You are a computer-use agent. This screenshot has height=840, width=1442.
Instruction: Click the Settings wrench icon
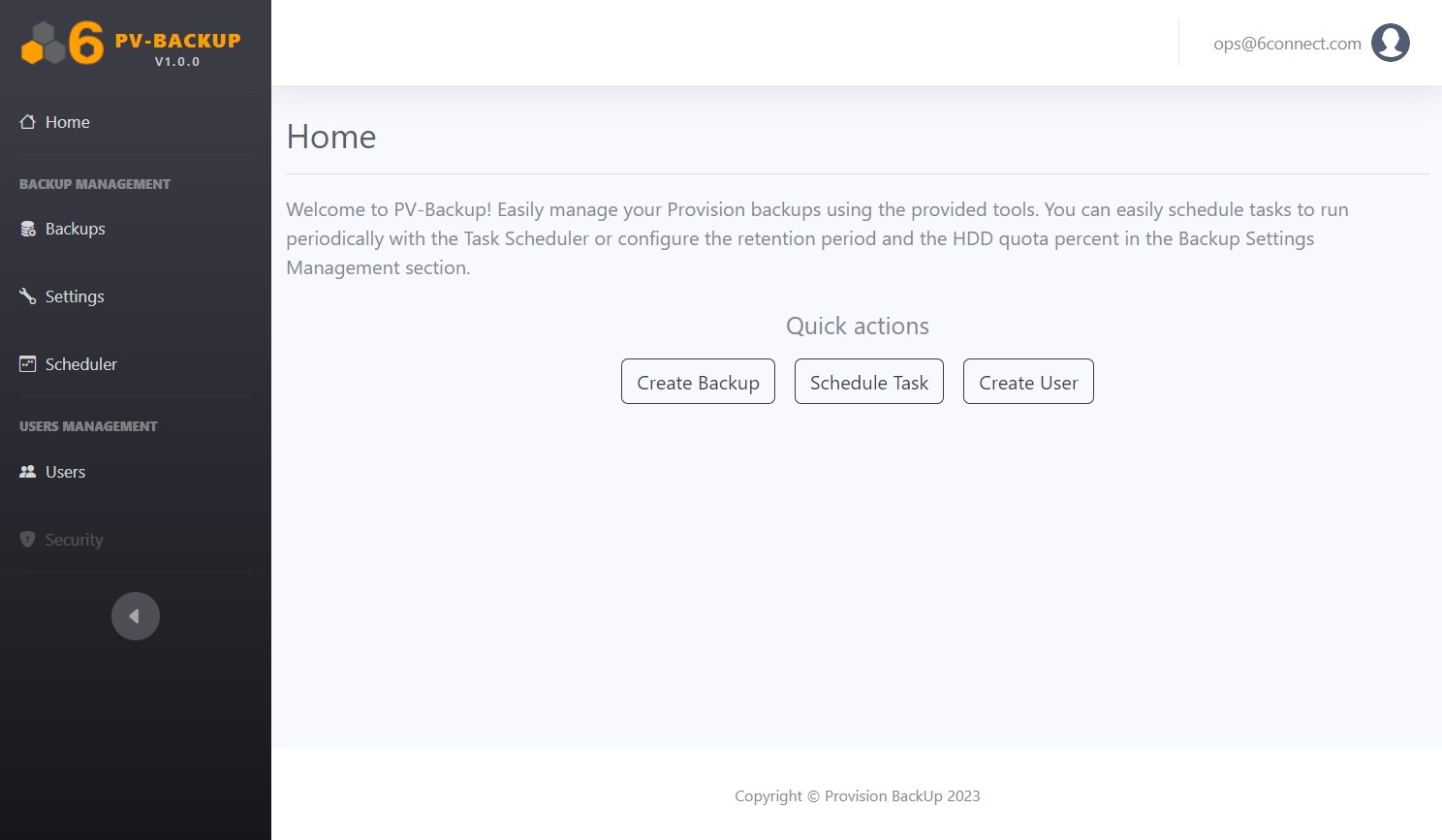(x=27, y=296)
